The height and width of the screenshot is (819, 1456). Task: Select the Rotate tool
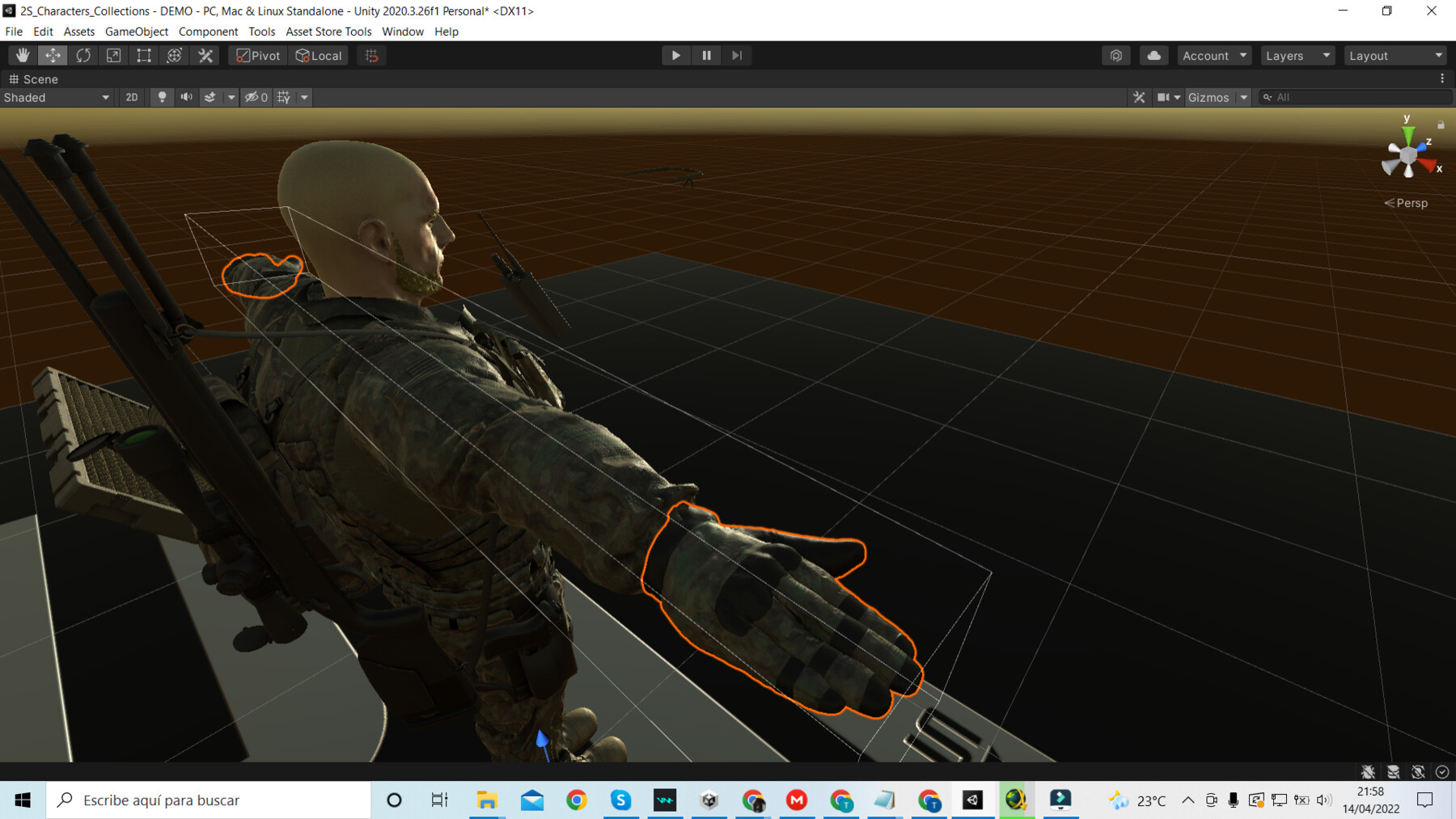pos(83,56)
